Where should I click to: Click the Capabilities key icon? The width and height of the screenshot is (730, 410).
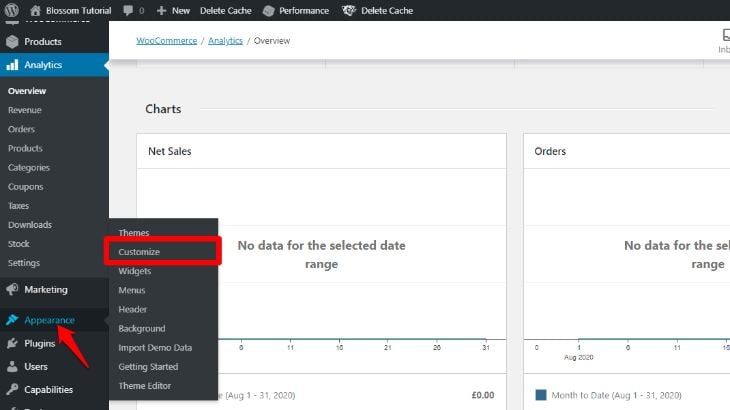pos(12,390)
